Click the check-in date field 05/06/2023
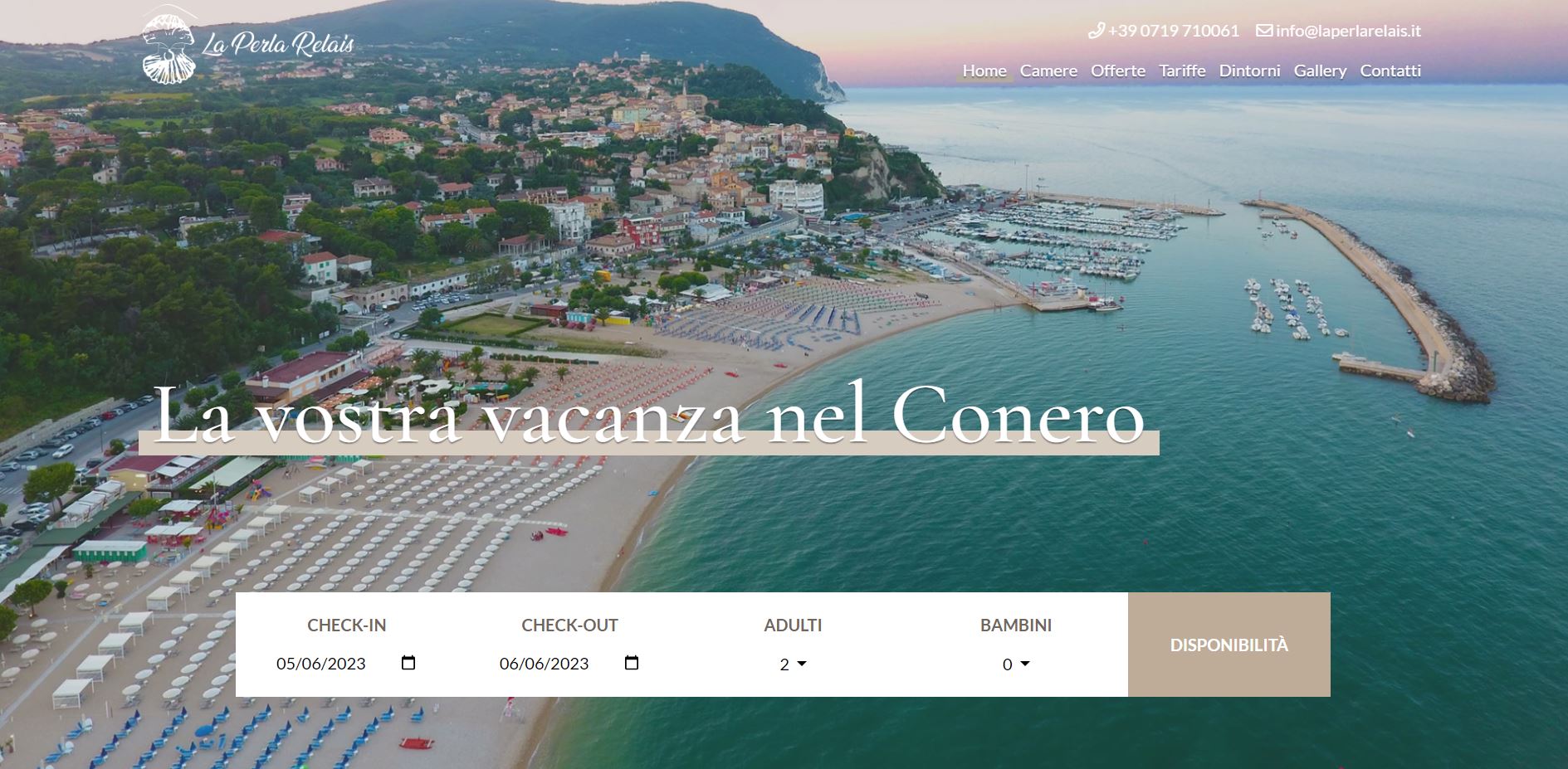 [x=346, y=664]
